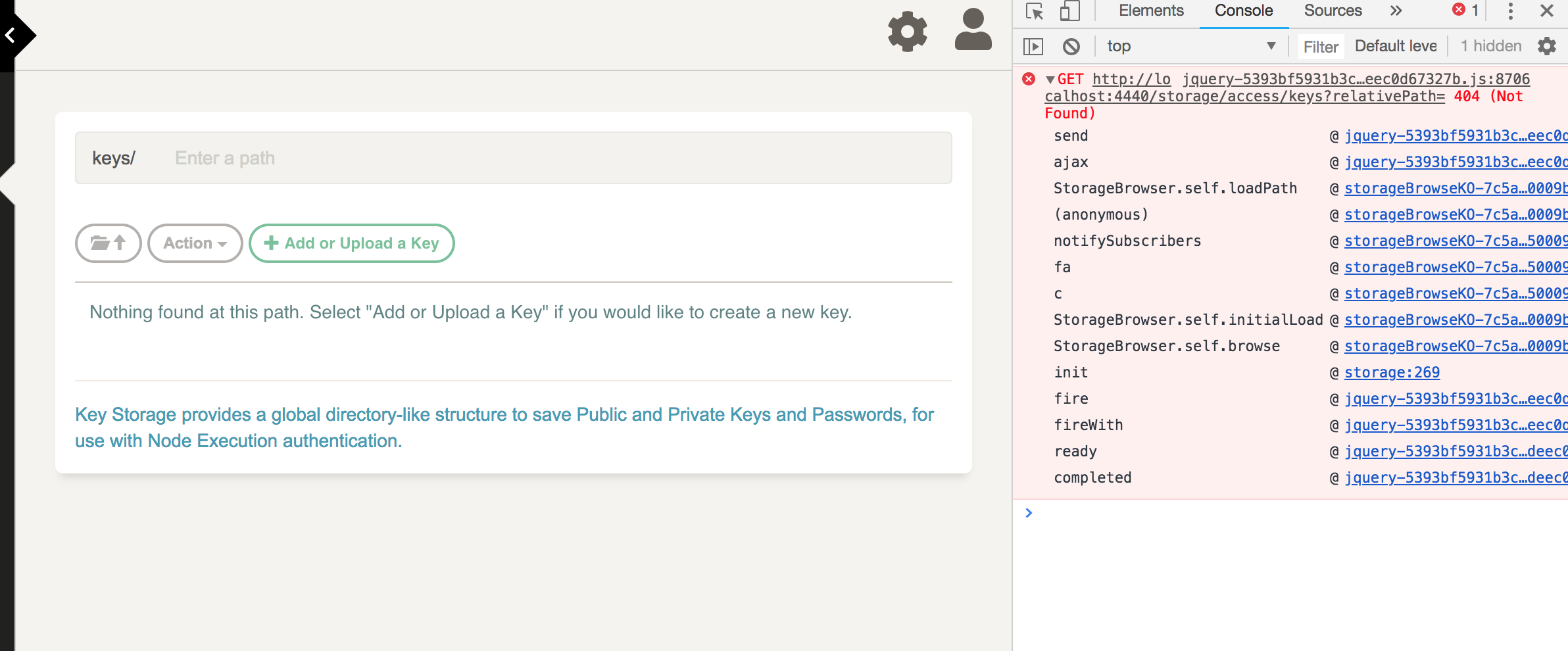Viewport: 1568px width, 651px height.
Task: Open the Default levels filter dropdown
Action: point(1396,45)
